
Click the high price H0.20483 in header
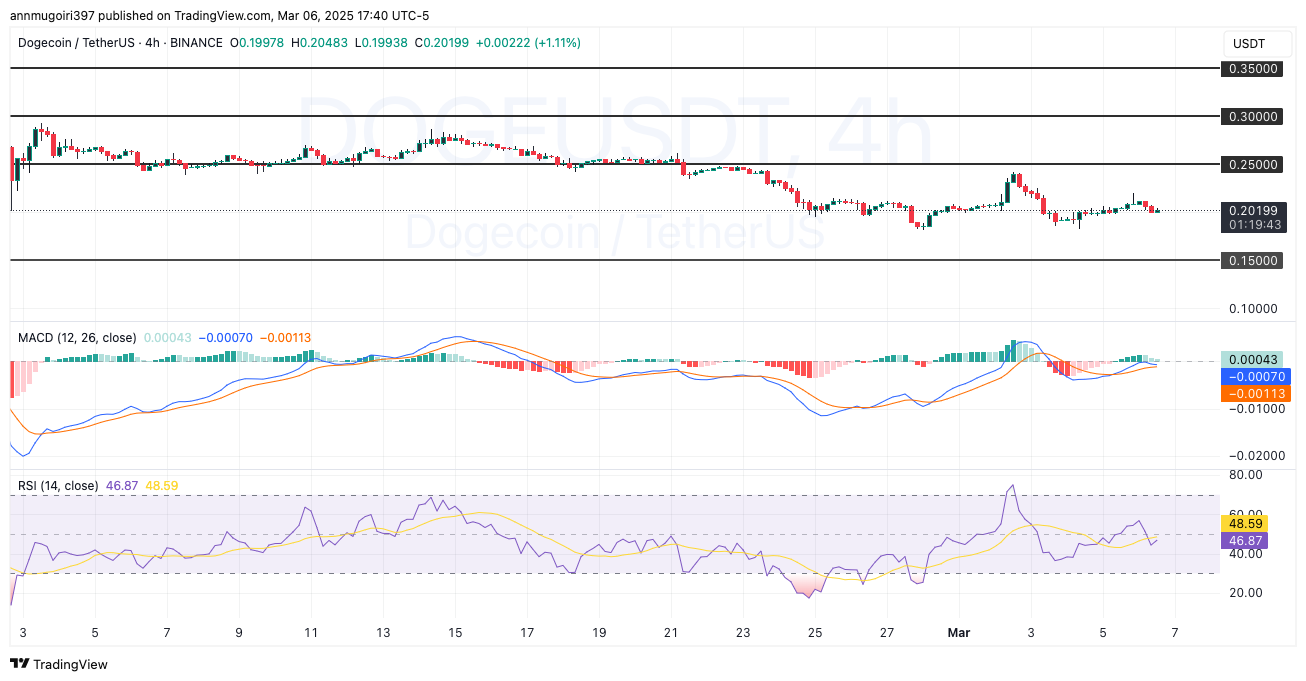[x=320, y=43]
